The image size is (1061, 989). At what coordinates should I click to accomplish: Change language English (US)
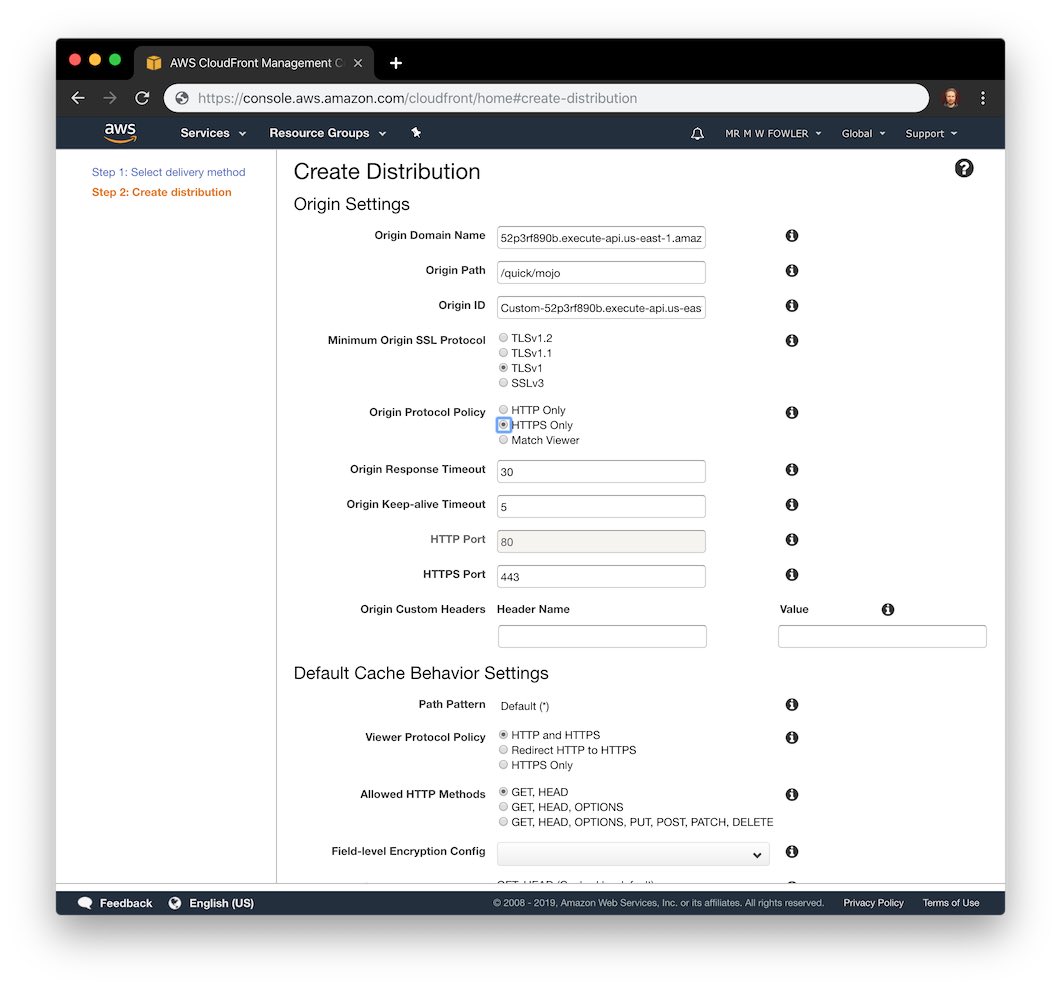(211, 903)
